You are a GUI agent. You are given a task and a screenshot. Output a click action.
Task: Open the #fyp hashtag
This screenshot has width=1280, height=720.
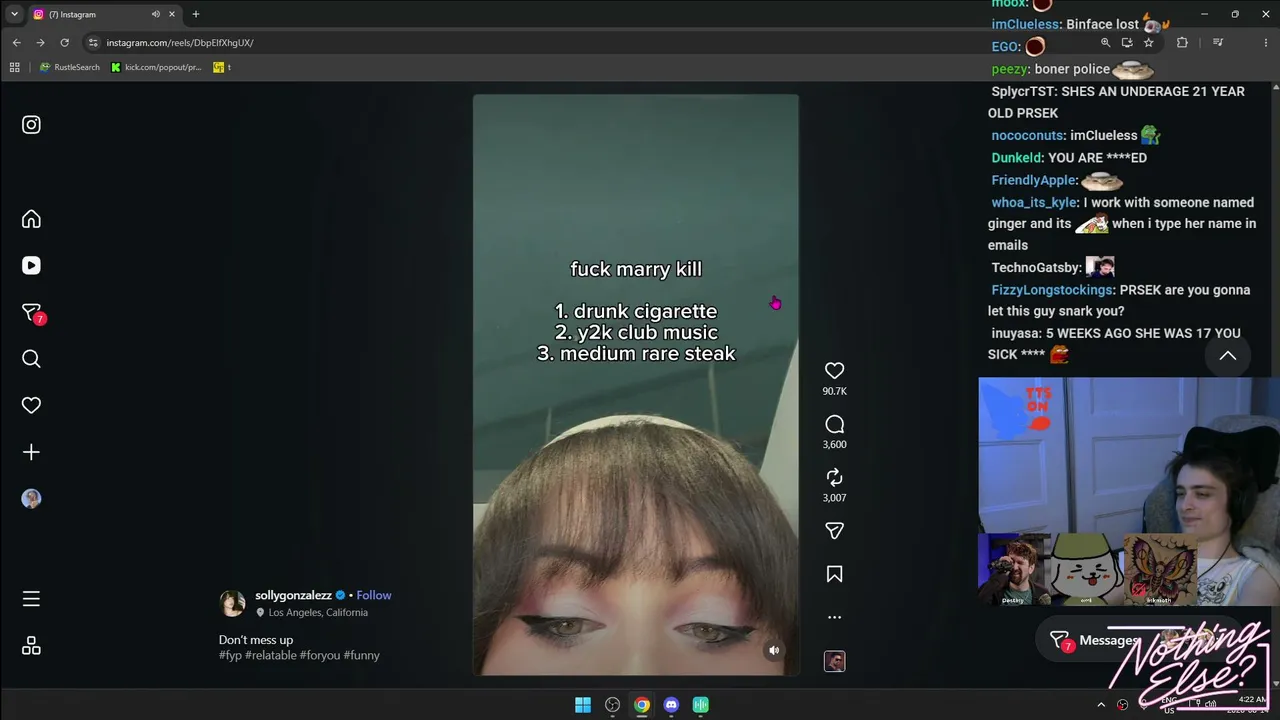(230, 655)
